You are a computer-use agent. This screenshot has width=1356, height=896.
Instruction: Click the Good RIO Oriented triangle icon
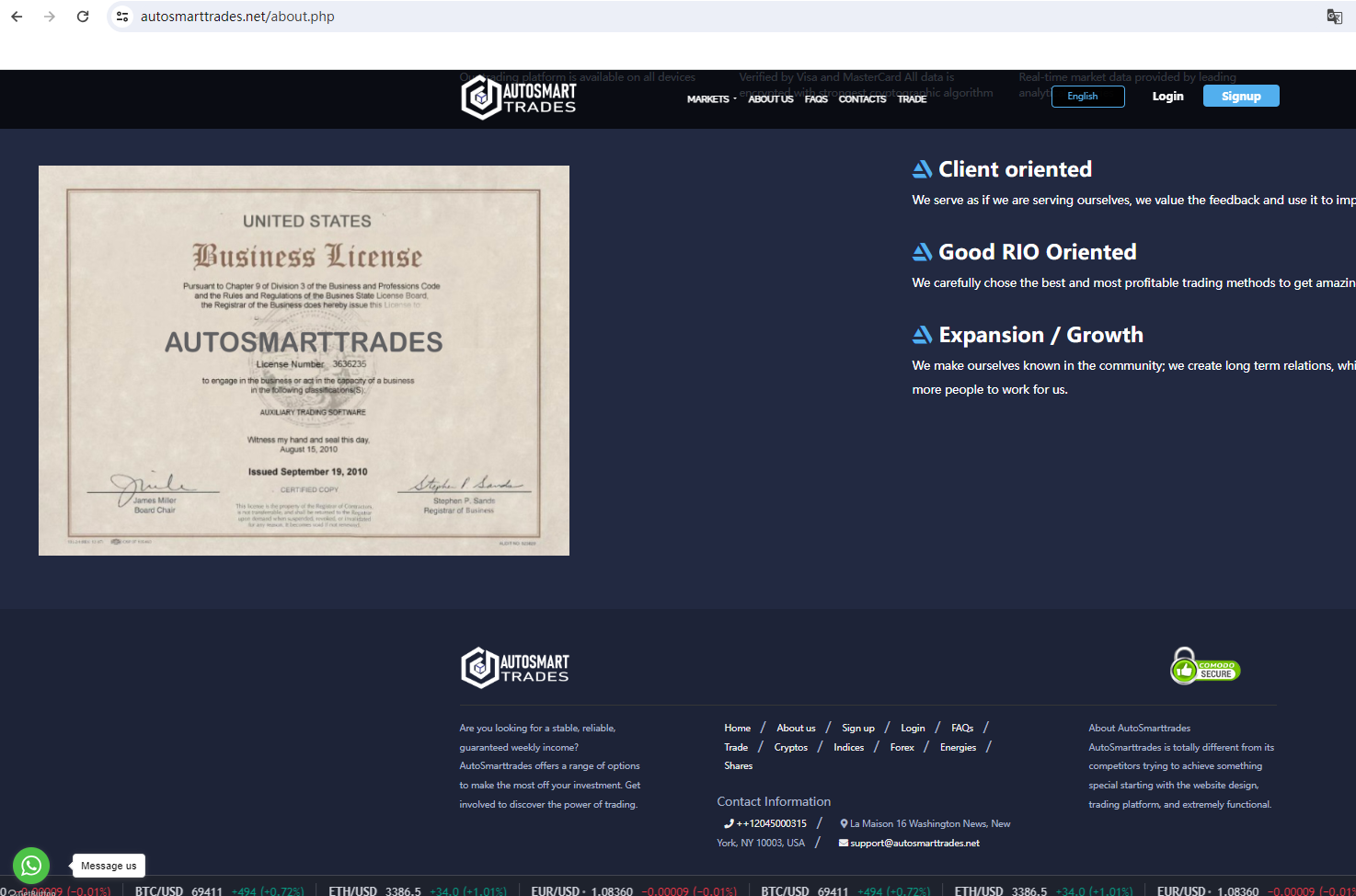pos(923,252)
